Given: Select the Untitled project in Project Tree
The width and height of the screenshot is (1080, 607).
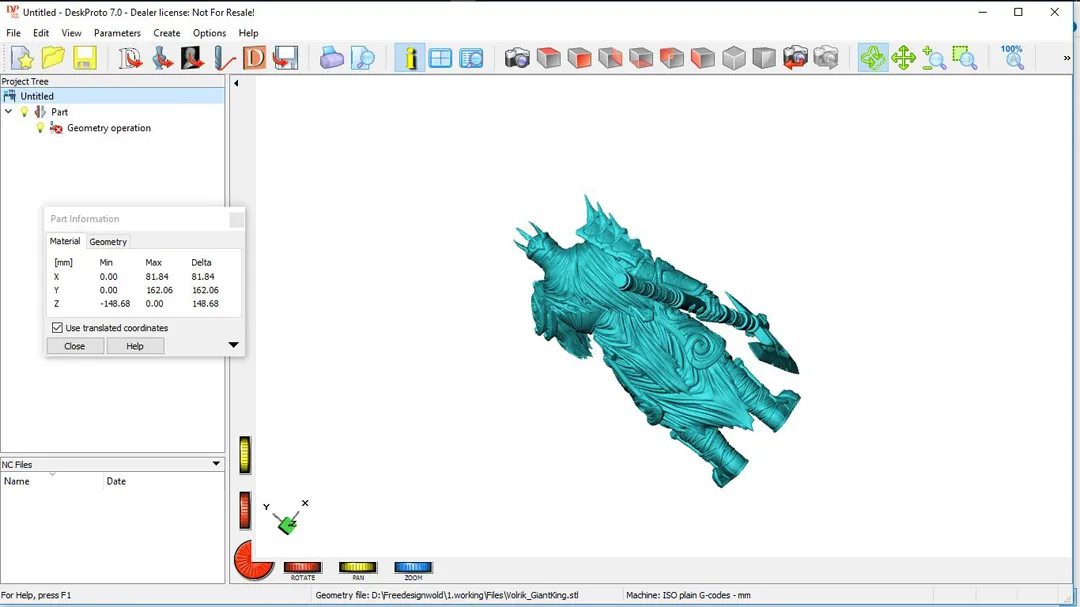Looking at the screenshot, I should pos(37,96).
